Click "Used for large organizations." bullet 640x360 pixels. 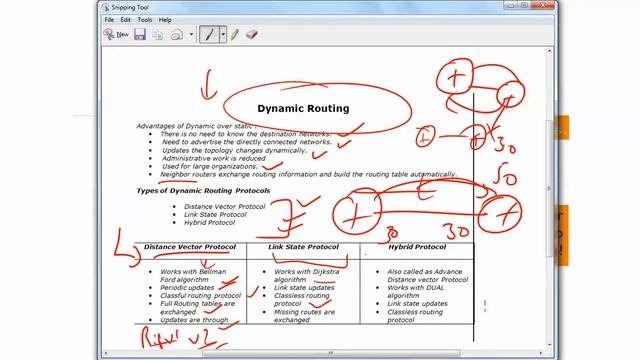pyautogui.click(x=210, y=167)
